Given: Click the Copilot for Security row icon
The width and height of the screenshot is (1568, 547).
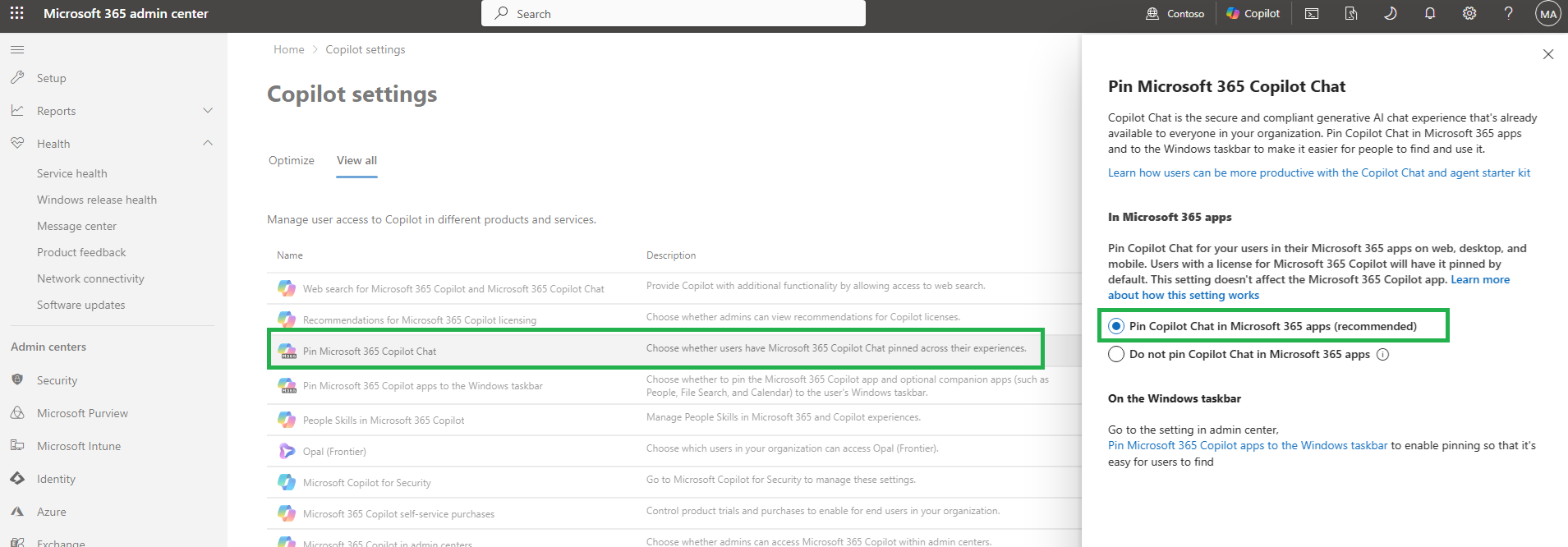Looking at the screenshot, I should coord(287,482).
